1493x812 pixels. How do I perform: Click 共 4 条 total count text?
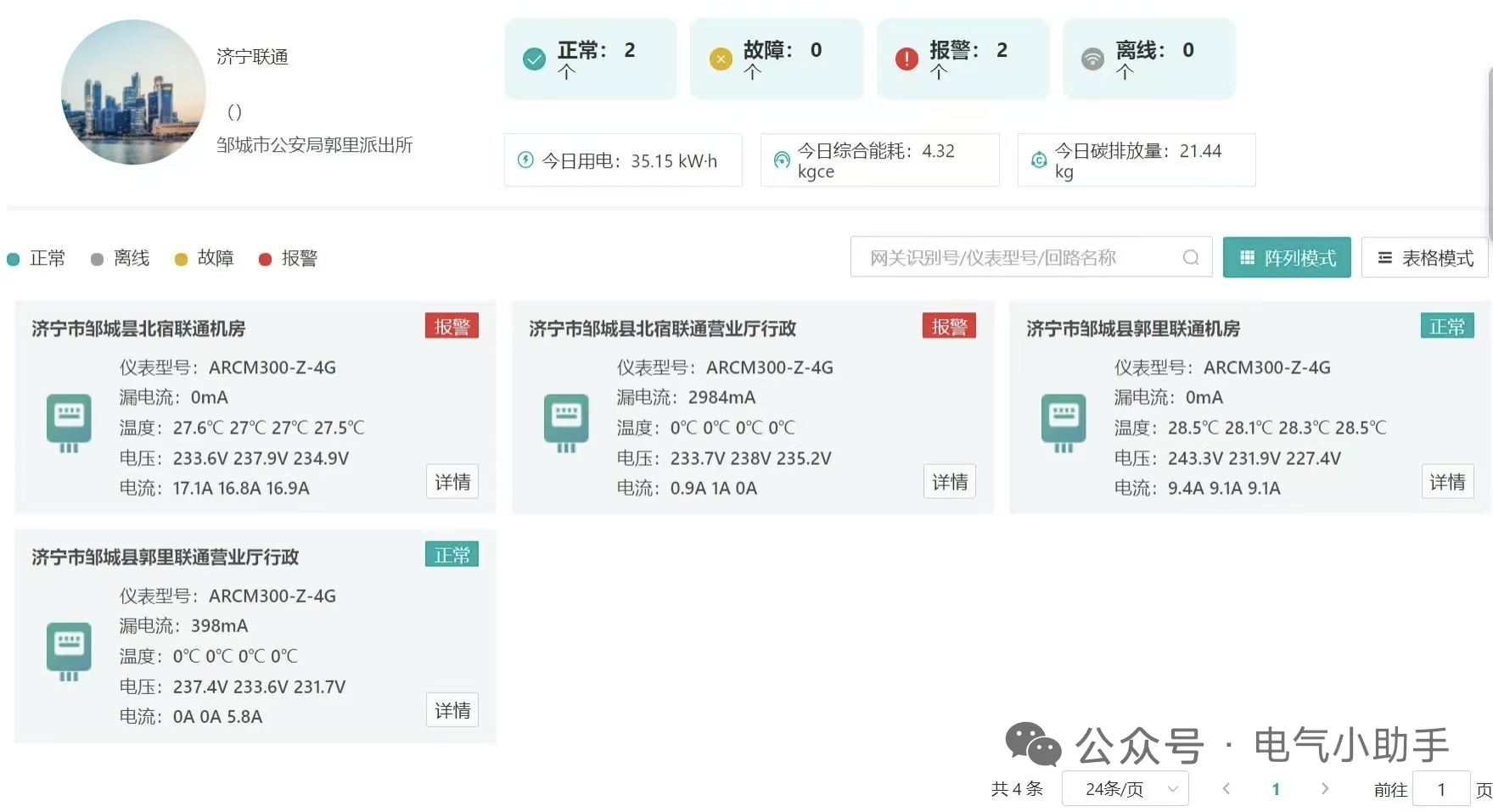coord(1017,789)
